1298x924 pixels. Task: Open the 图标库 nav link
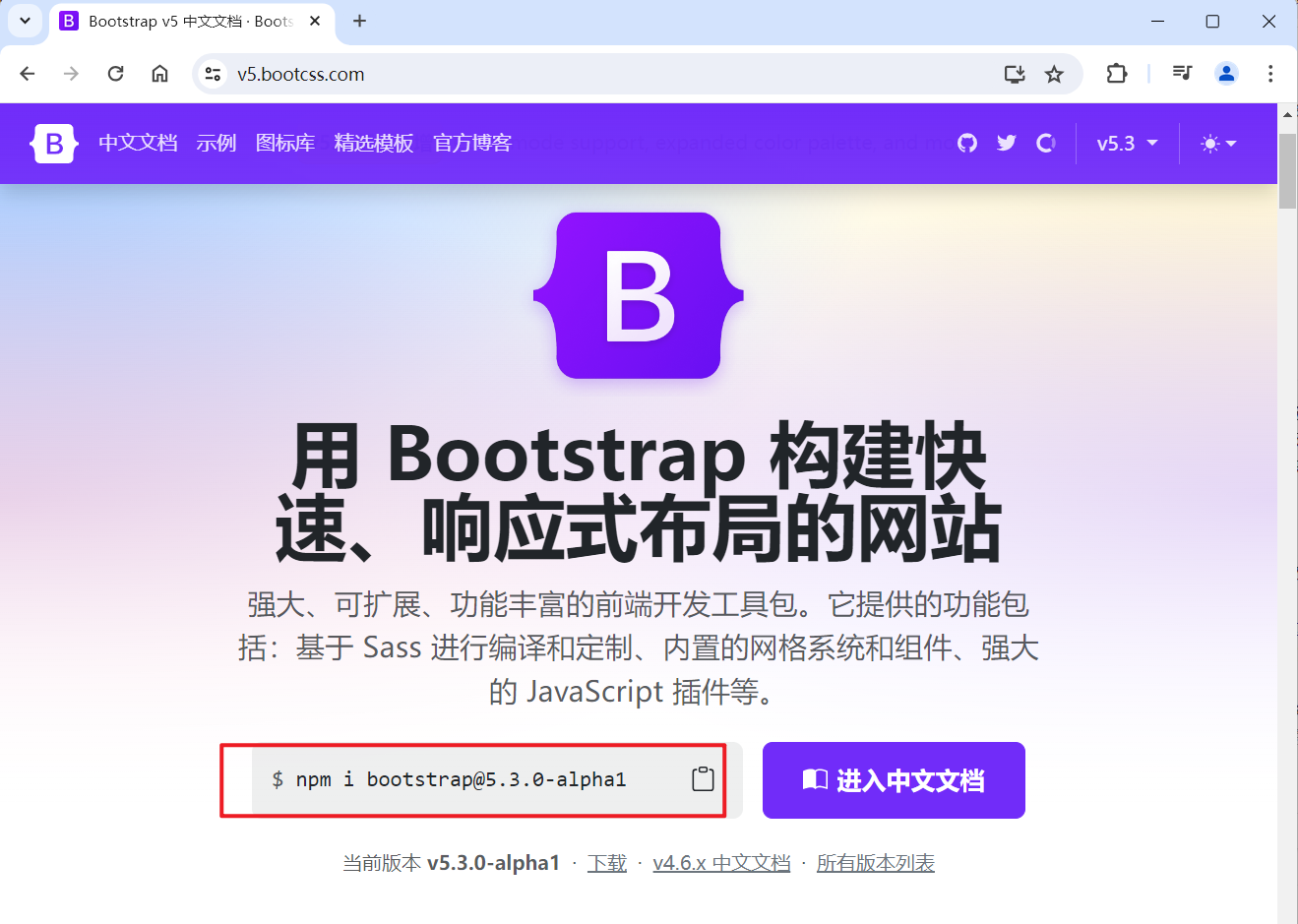click(x=285, y=144)
